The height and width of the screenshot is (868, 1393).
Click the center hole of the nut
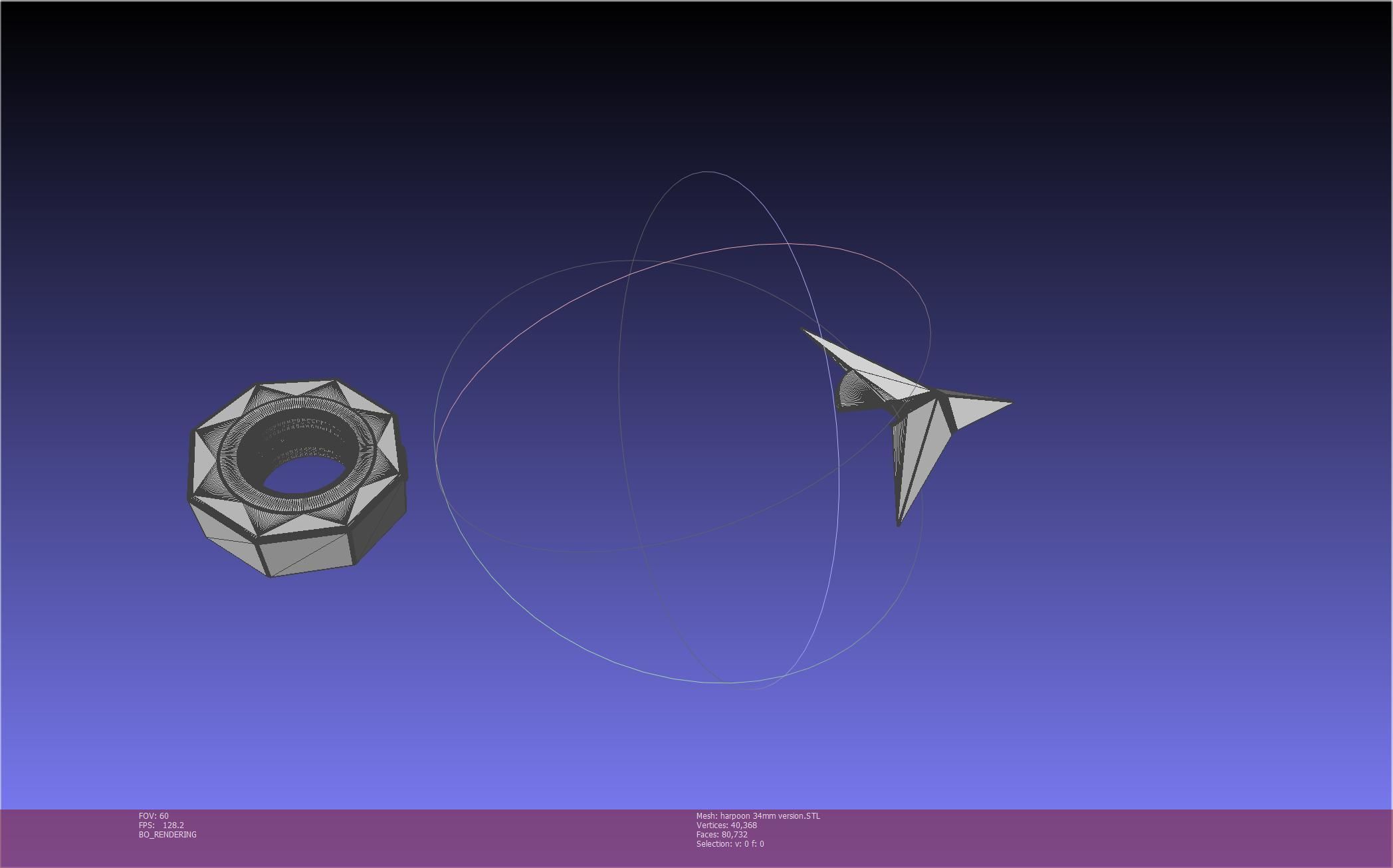302,476
